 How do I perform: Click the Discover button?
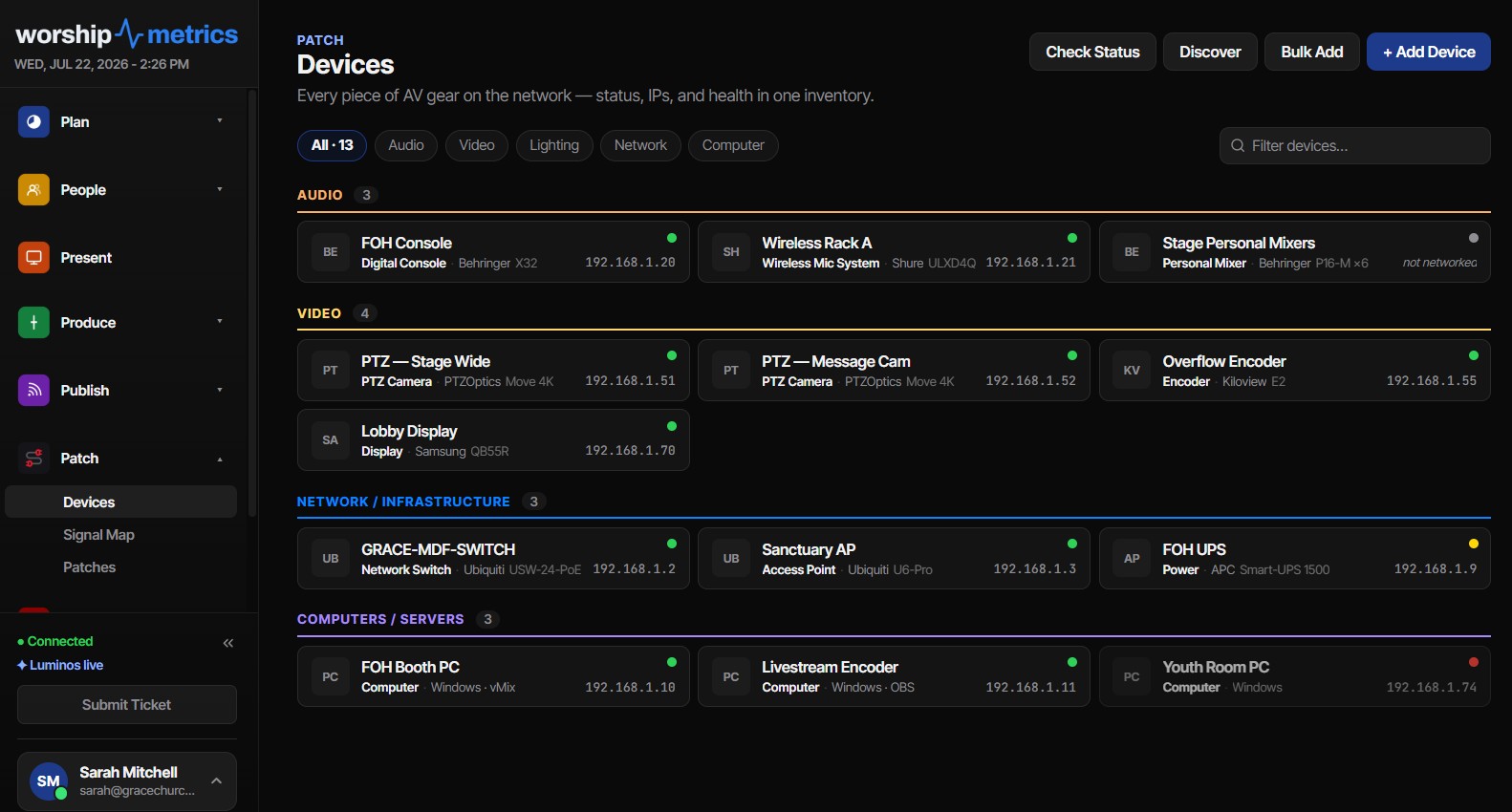pyautogui.click(x=1210, y=52)
